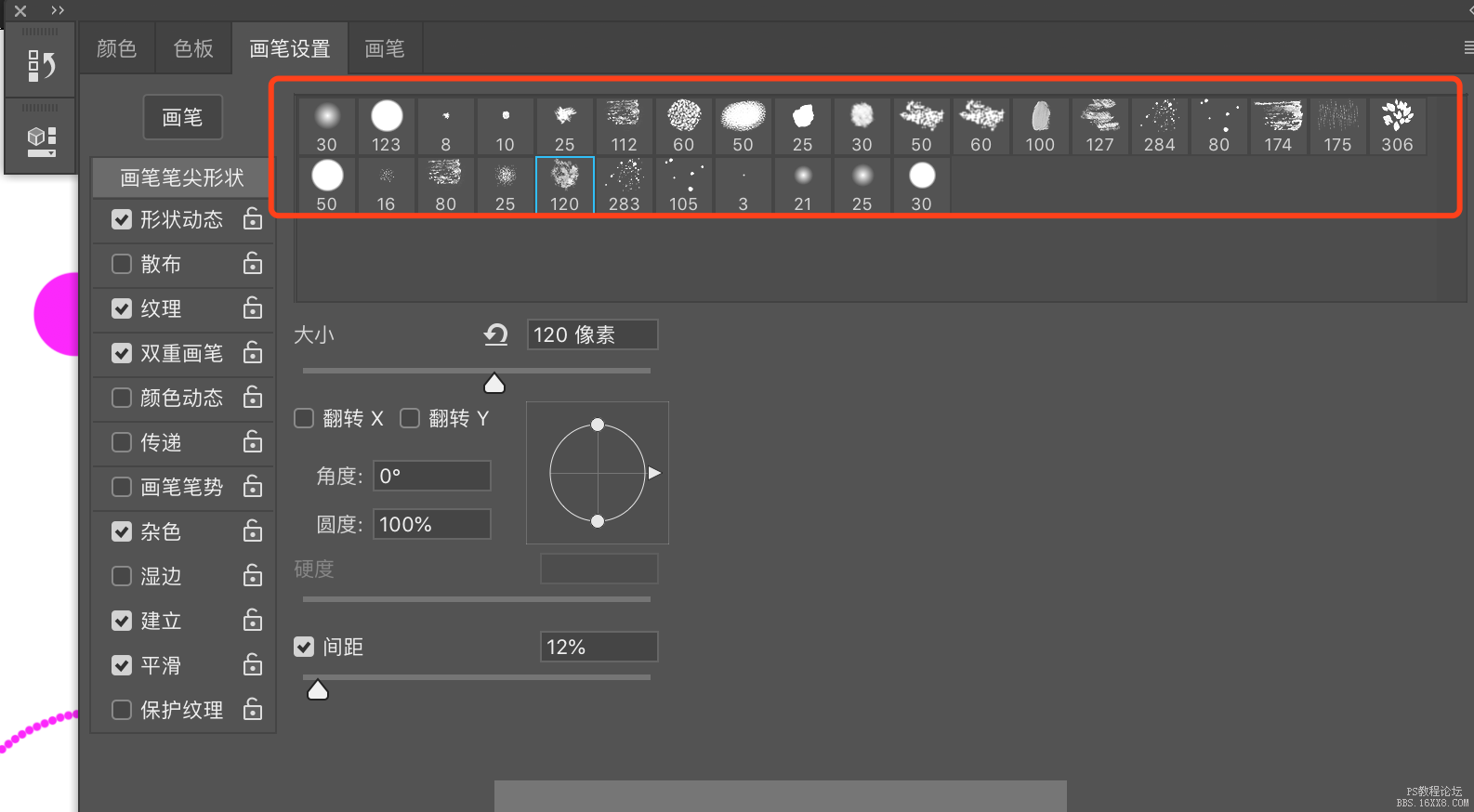Click the 大小 size slider handle
Screen dimensions: 1474x812
(494, 383)
